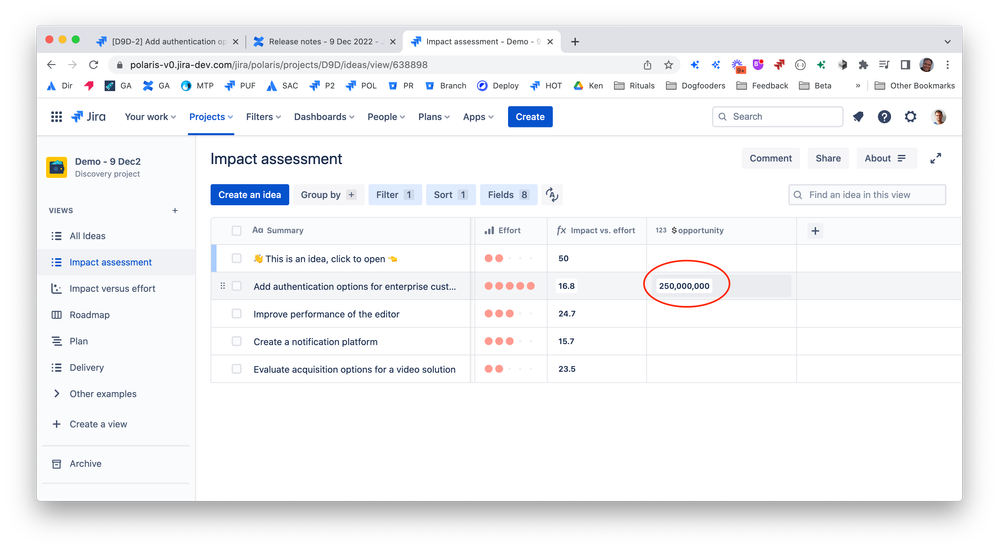Open the Group by button
Screen dimensions: 999x550
click(x=327, y=195)
